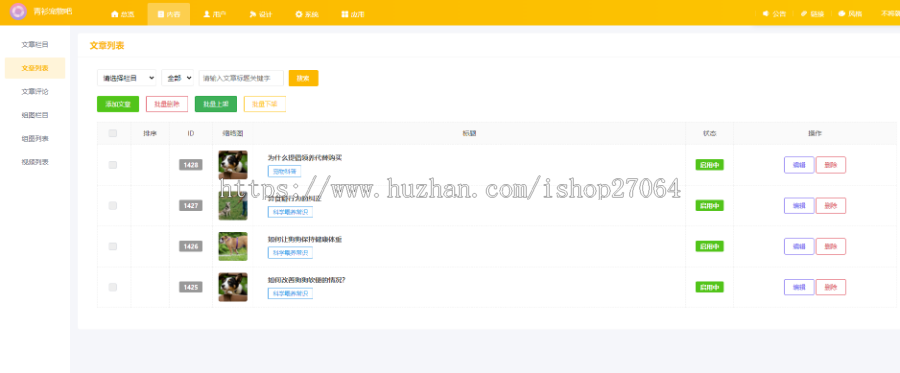
Task: Open the 链接 links item
Action: pos(812,14)
